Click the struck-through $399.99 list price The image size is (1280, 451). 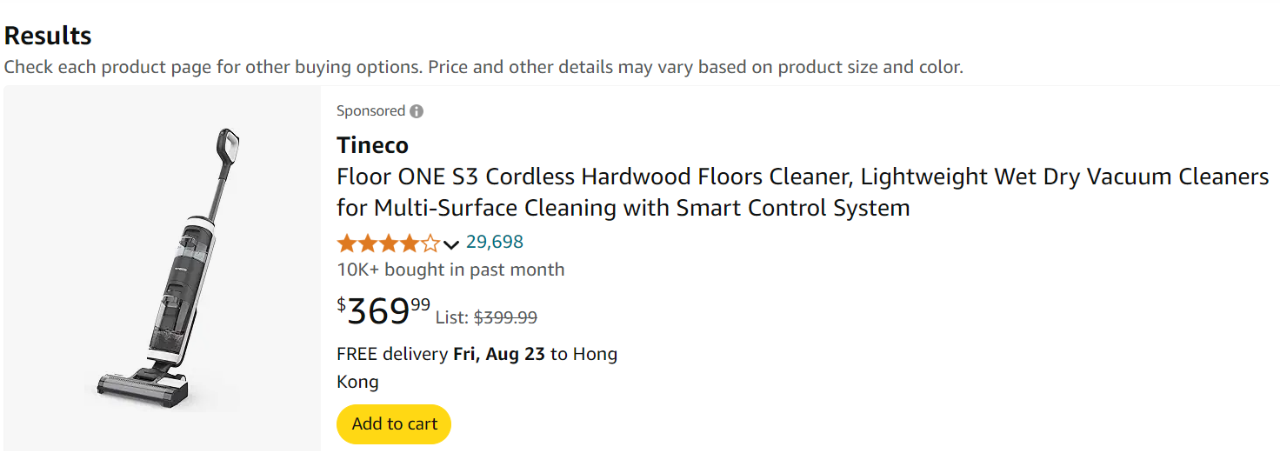coord(505,317)
